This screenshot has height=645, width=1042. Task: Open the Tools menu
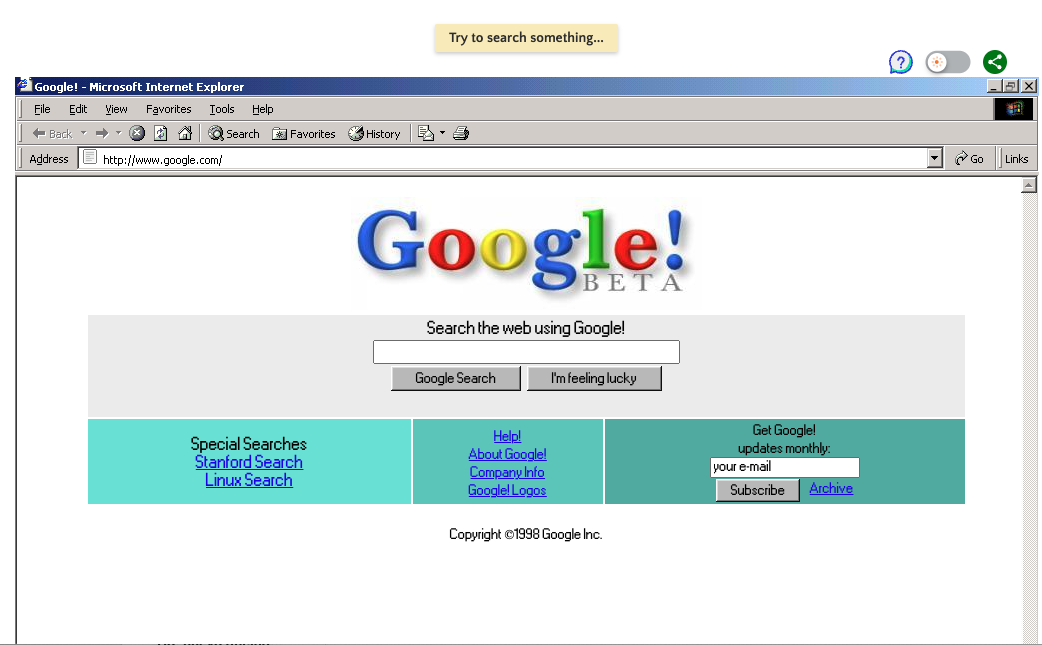coord(221,109)
